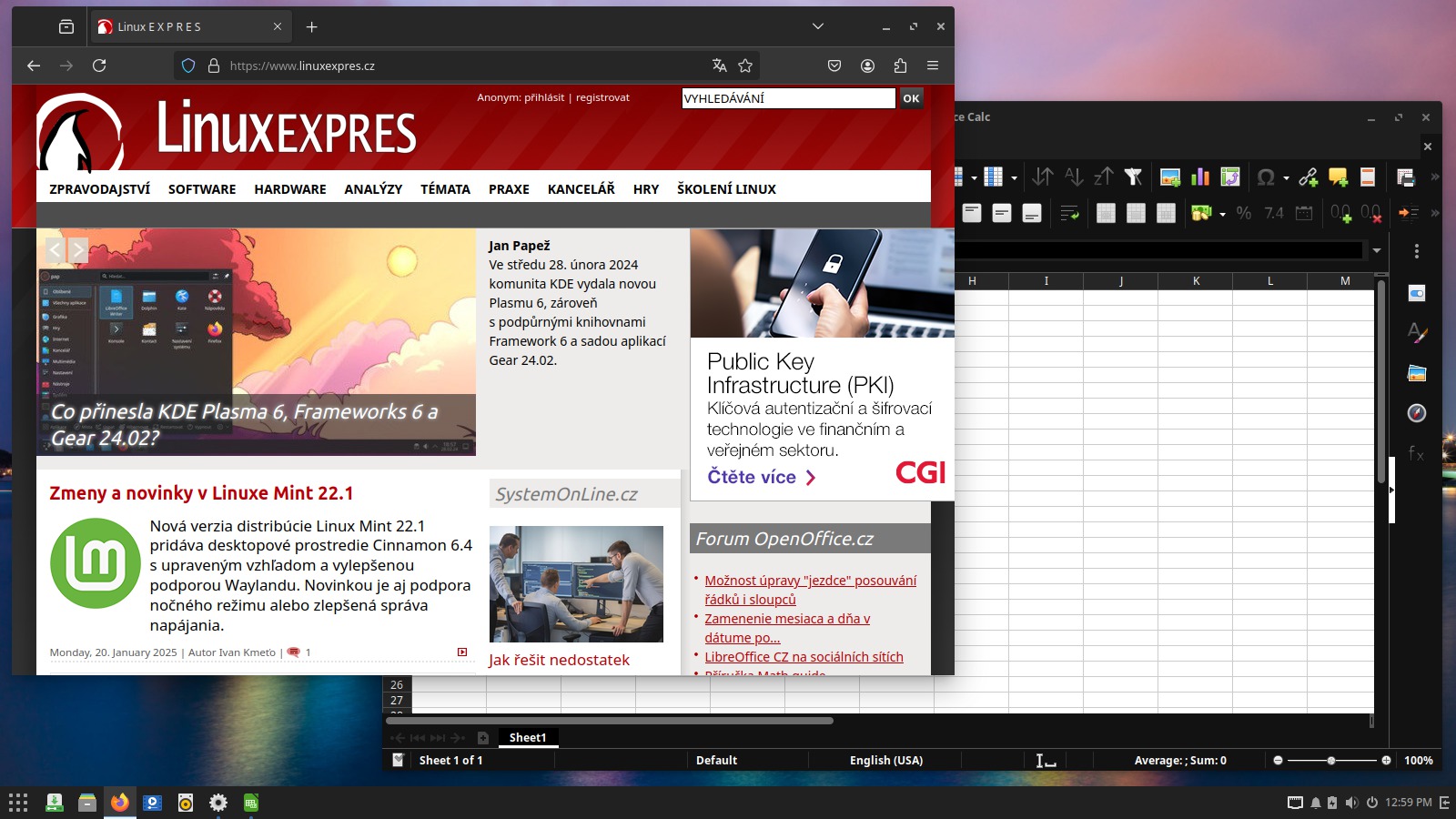Click the Sort icon in Calc toolbar
The image size is (1456, 819).
click(1043, 177)
